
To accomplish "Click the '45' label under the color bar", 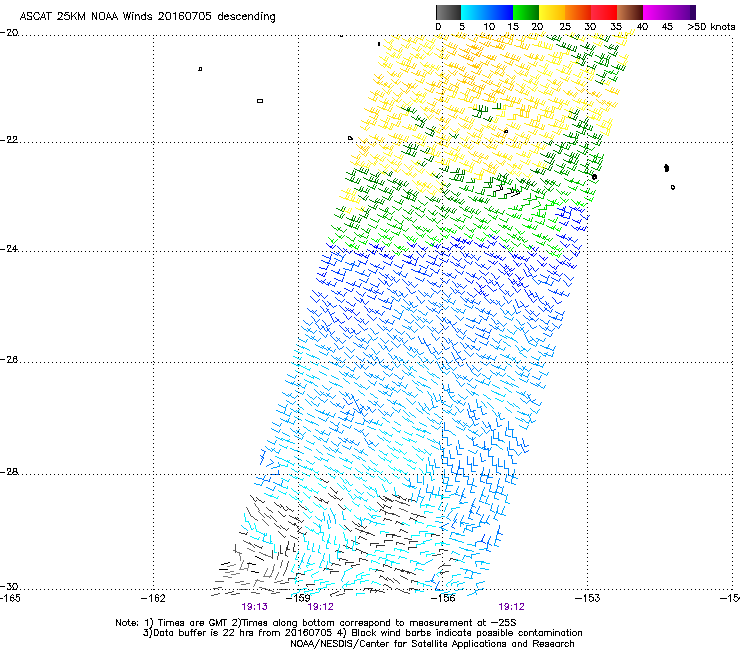I will (667, 27).
